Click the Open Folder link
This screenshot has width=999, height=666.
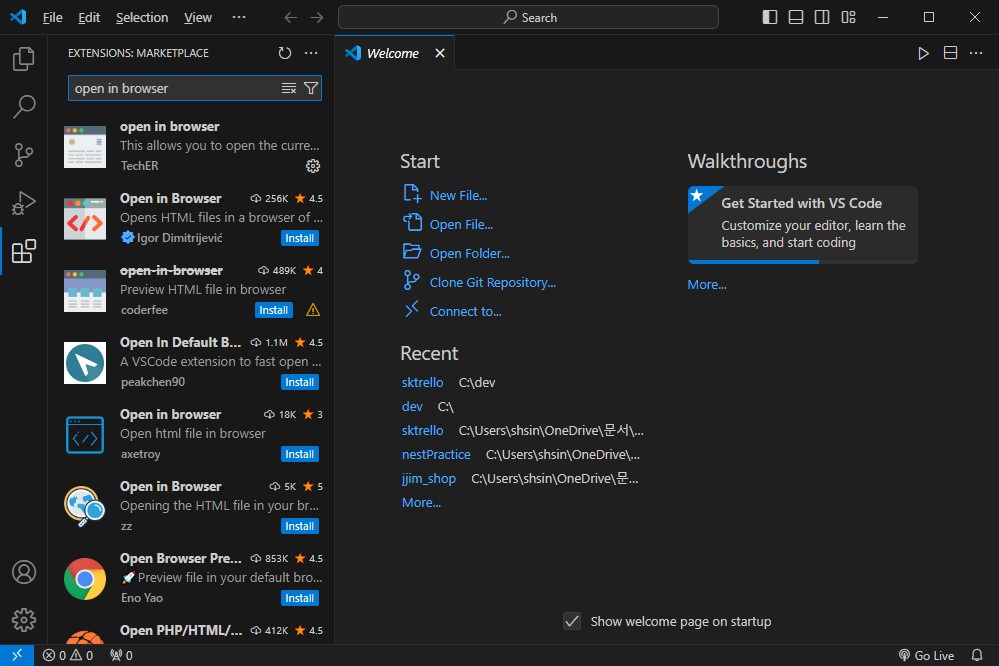[469, 254]
